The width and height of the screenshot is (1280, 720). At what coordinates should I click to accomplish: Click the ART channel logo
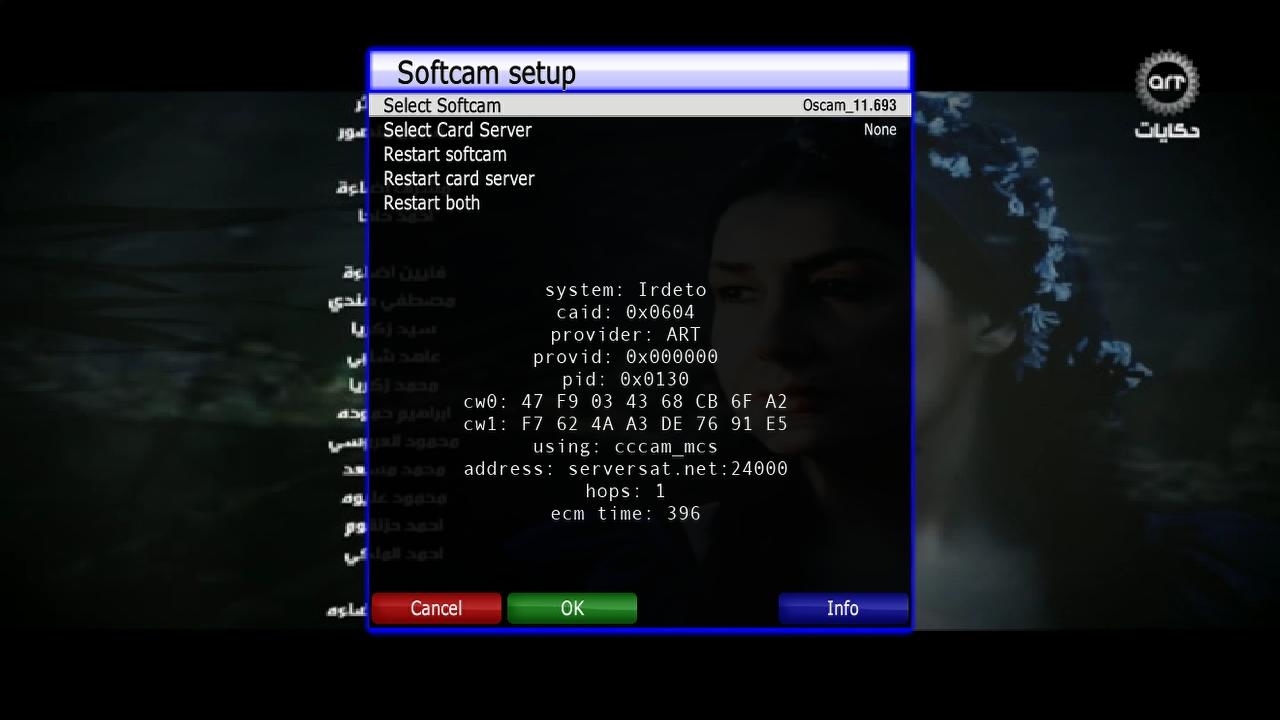coord(1167,95)
